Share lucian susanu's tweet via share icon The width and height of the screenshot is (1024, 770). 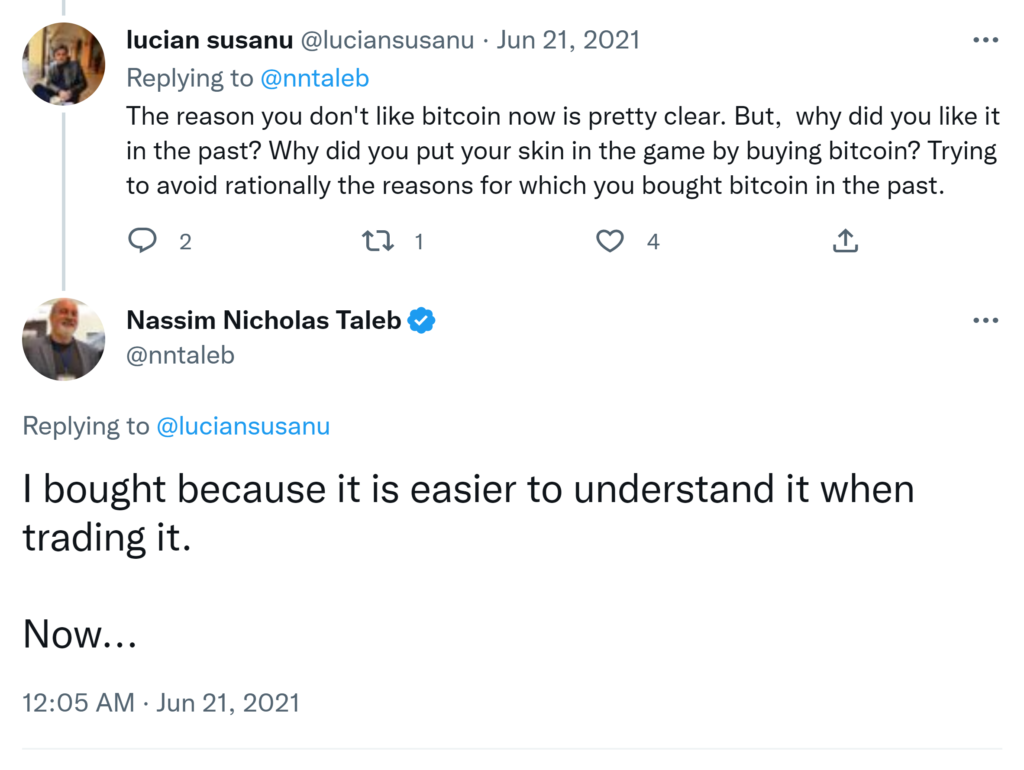(x=845, y=241)
